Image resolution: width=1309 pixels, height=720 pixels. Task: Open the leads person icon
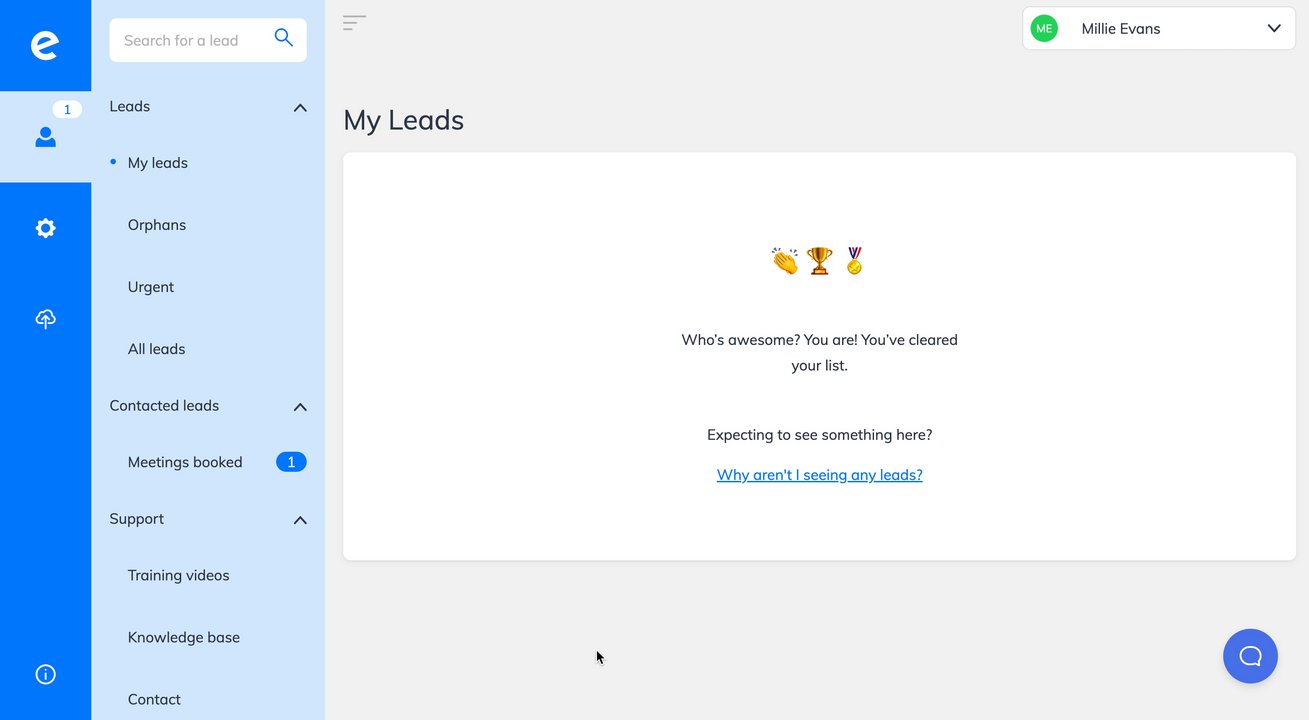click(x=45, y=137)
